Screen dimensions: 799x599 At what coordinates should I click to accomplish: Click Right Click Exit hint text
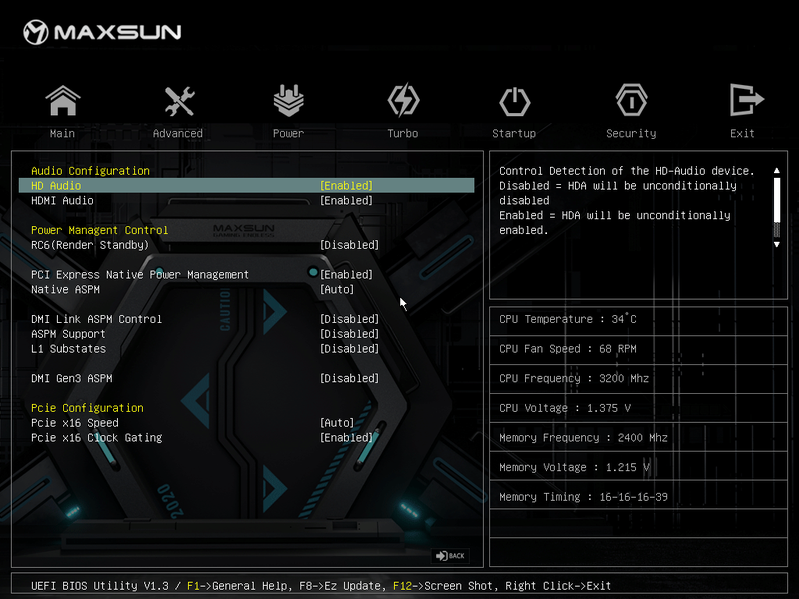pyautogui.click(x=558, y=586)
